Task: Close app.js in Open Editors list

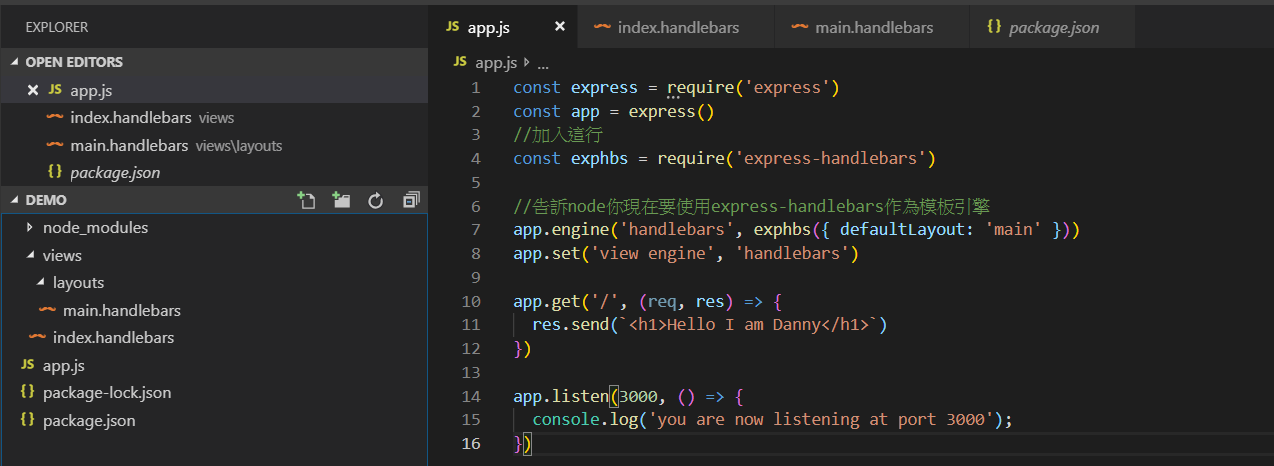Action: 32,90
